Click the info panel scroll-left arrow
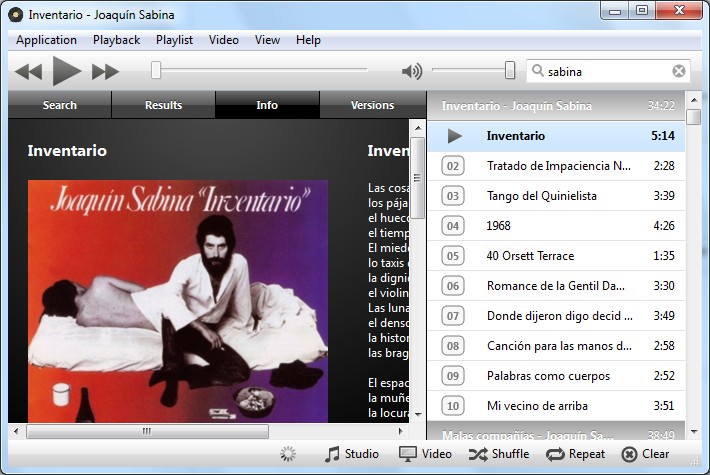This screenshot has height=475, width=710. coord(17,431)
